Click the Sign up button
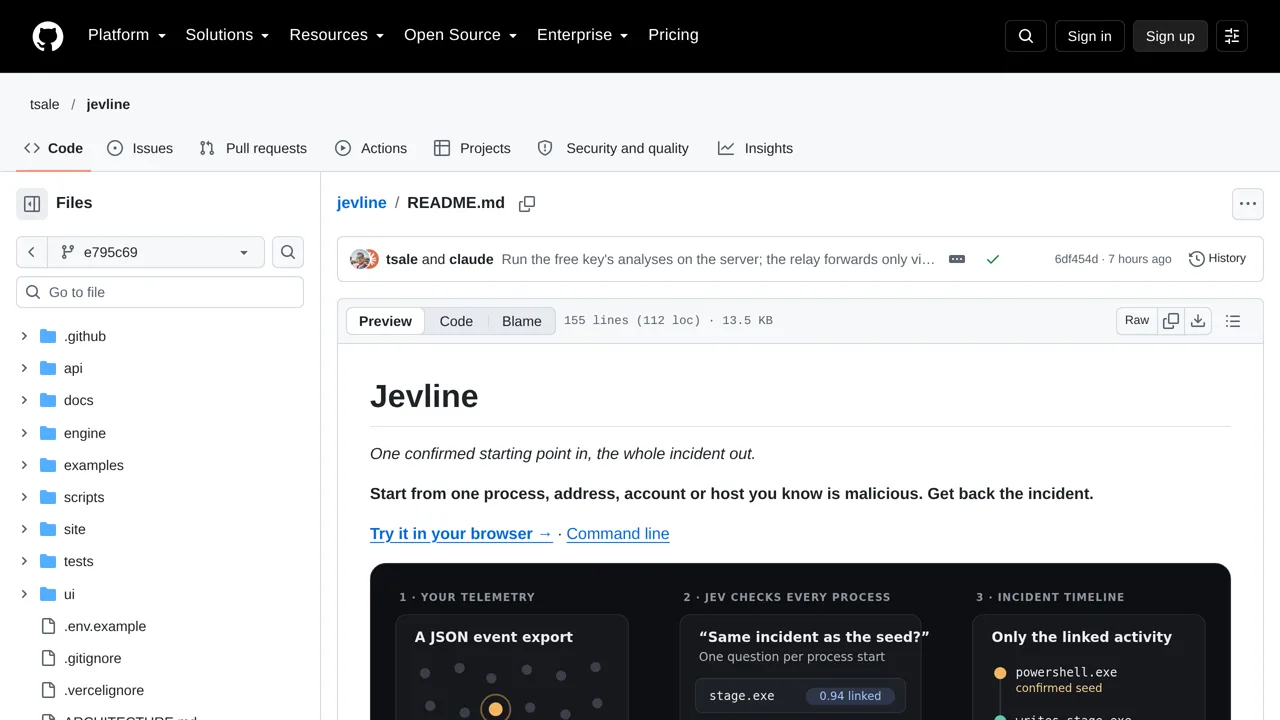Image resolution: width=1280 pixels, height=720 pixels. coord(1170,36)
